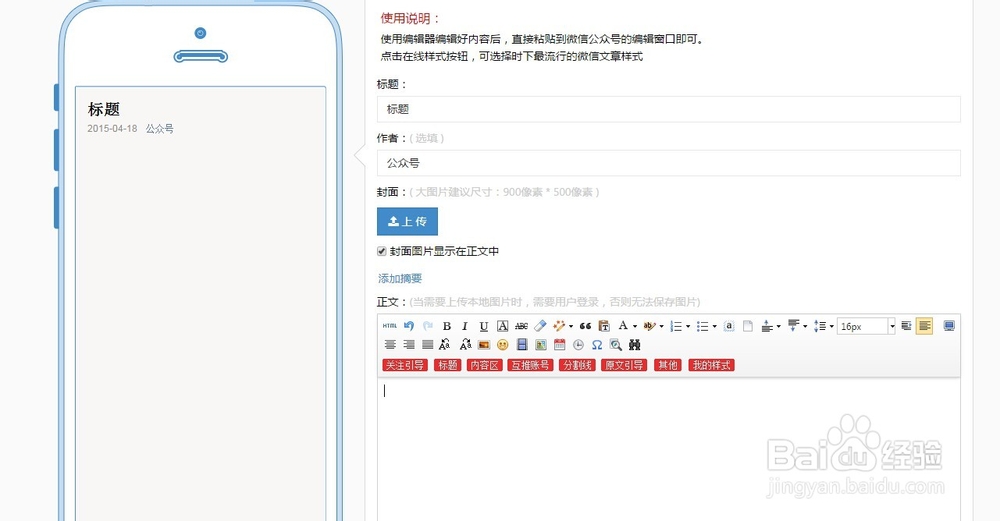
Task: Justify the text on both sides
Action: [427, 344]
